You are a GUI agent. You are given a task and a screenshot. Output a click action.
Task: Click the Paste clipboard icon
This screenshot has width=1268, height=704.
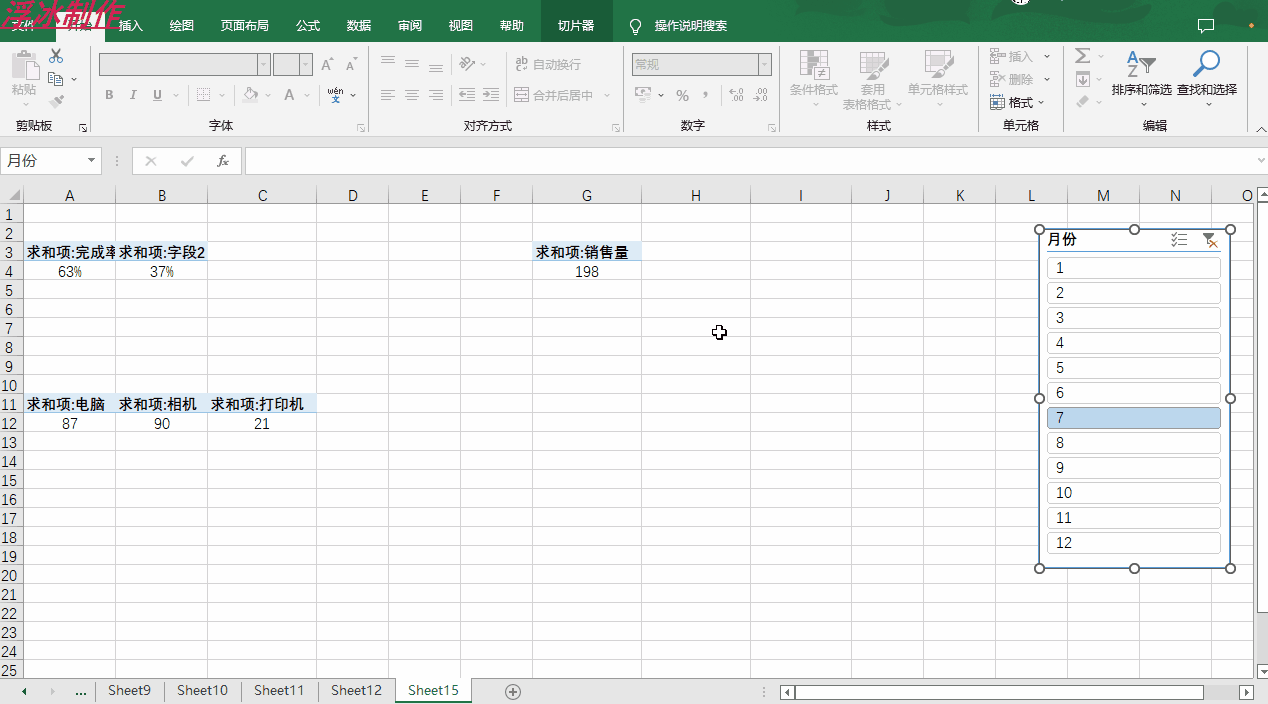point(24,66)
